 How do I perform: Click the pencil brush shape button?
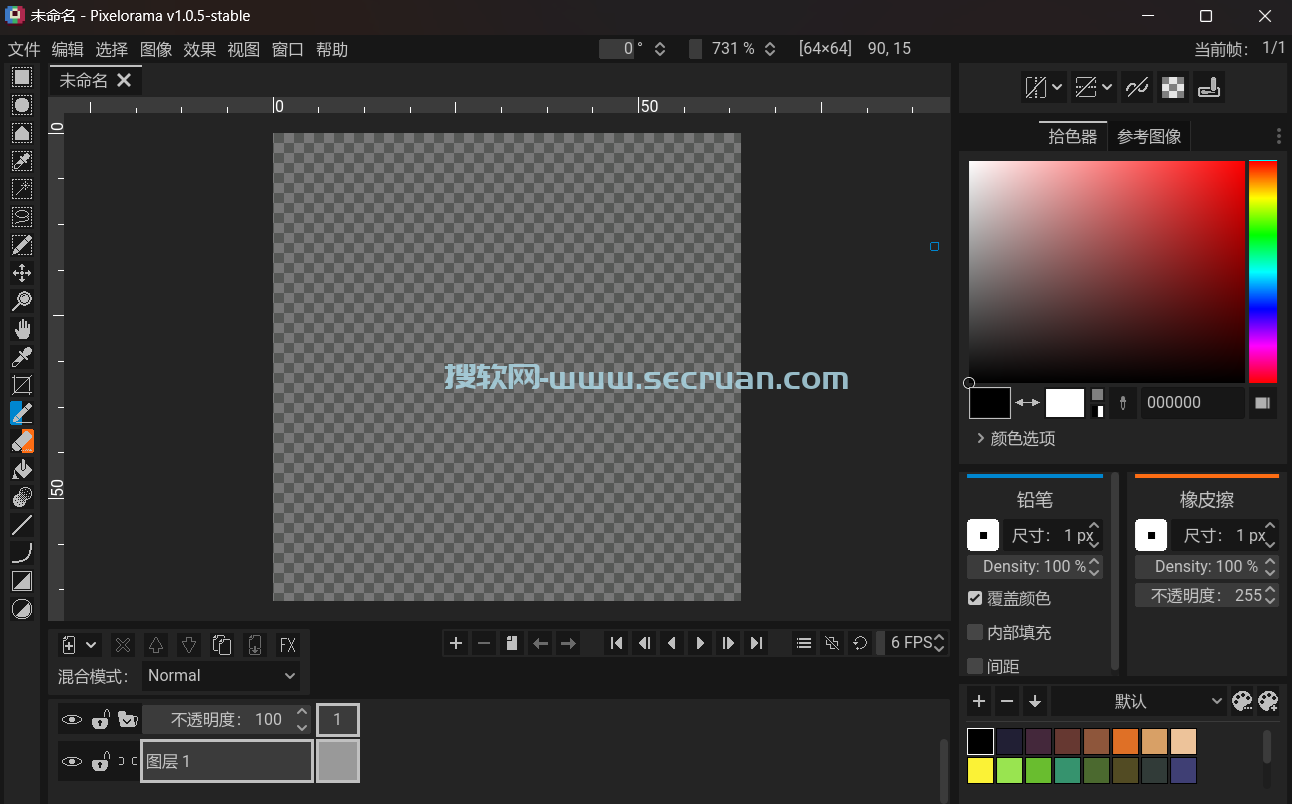coord(983,536)
